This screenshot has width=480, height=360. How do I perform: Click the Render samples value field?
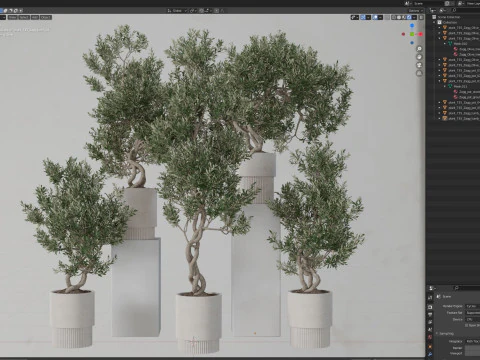pos(473,348)
